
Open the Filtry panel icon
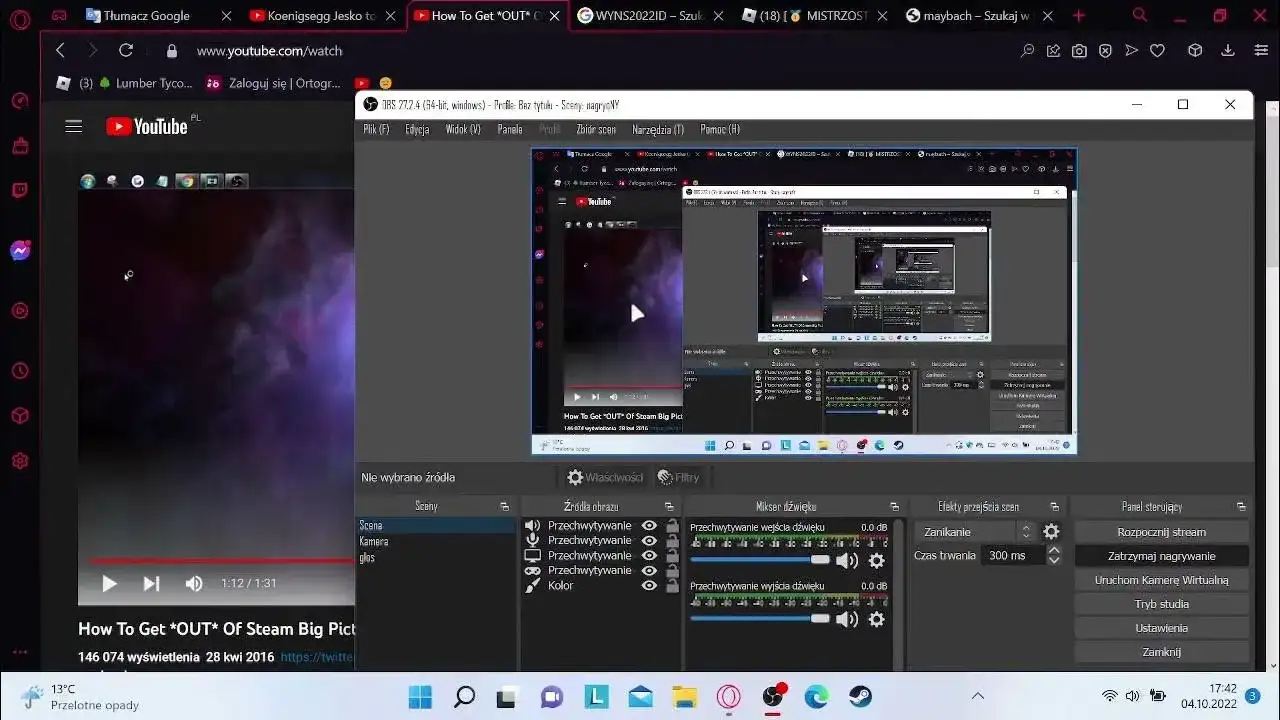tap(663, 477)
